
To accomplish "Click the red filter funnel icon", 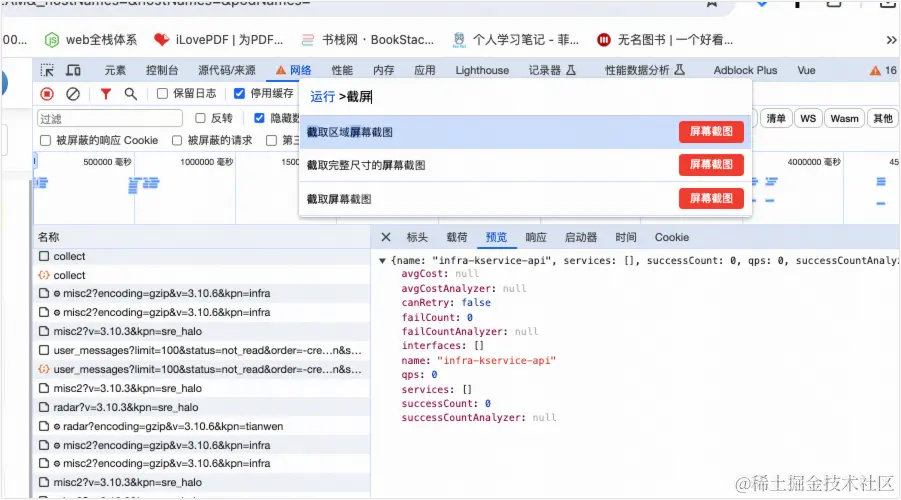I will [105, 94].
